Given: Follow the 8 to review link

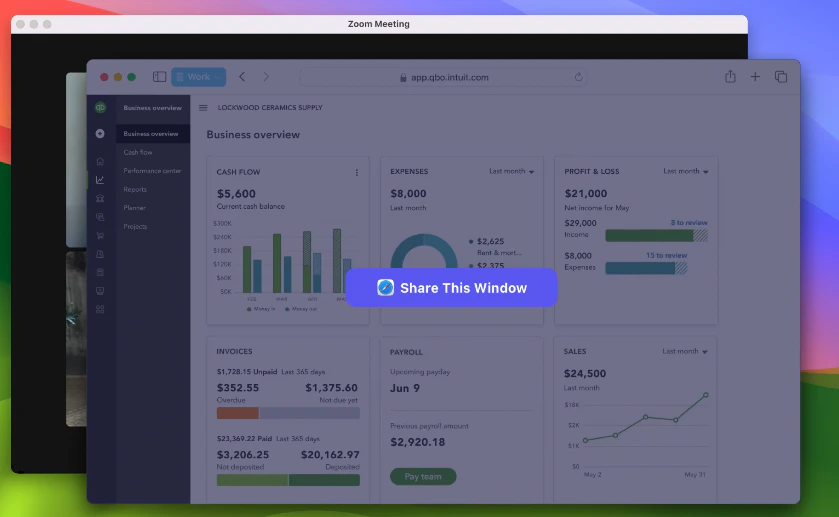Looking at the screenshot, I should click(689, 223).
